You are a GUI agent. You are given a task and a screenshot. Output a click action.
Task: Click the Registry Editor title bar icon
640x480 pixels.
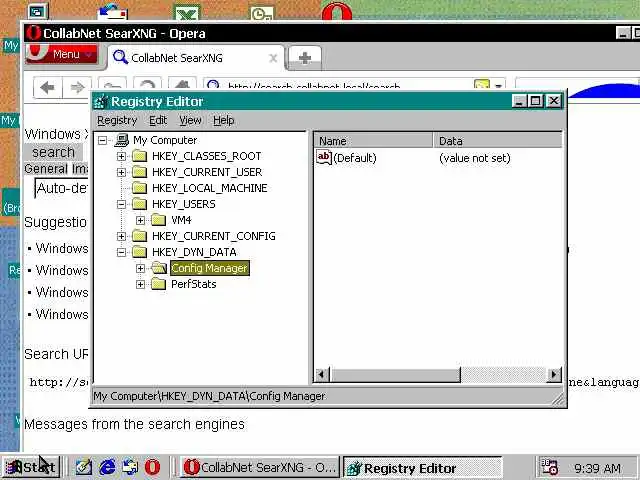(101, 101)
